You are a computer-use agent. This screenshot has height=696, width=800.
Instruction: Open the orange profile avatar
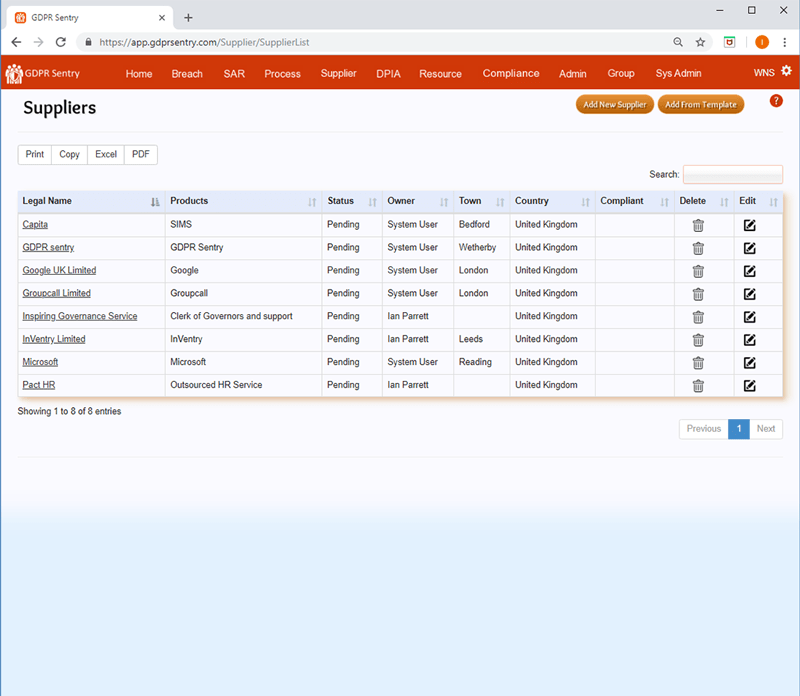pyautogui.click(x=762, y=42)
